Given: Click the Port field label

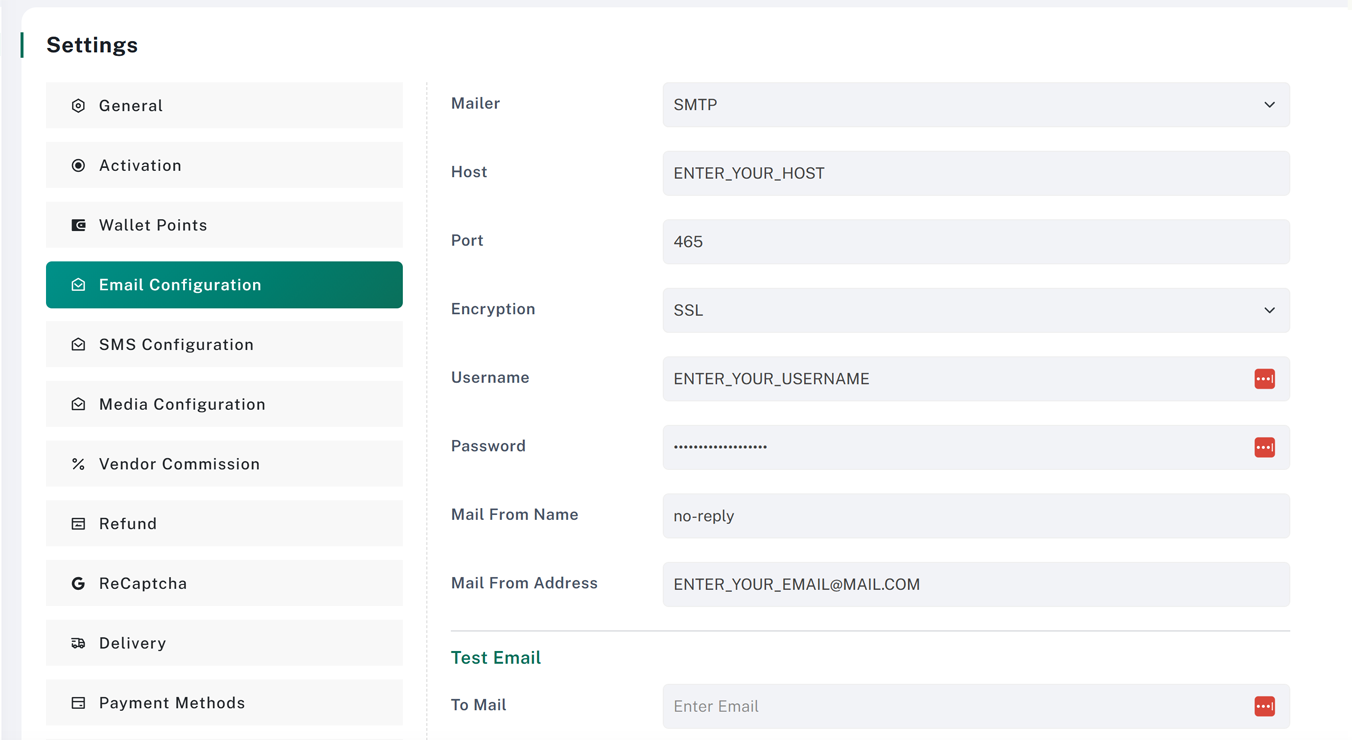Looking at the screenshot, I should coord(467,241).
